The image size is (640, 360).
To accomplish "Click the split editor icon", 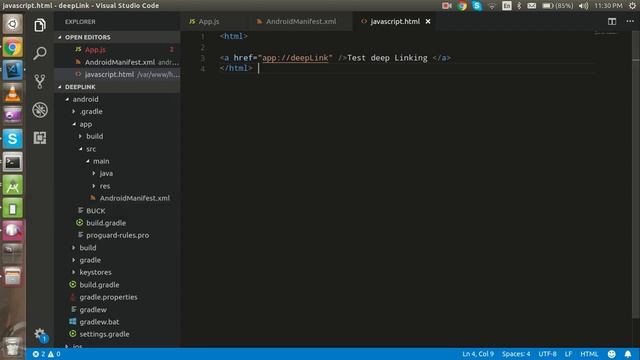I will tap(611, 22).
